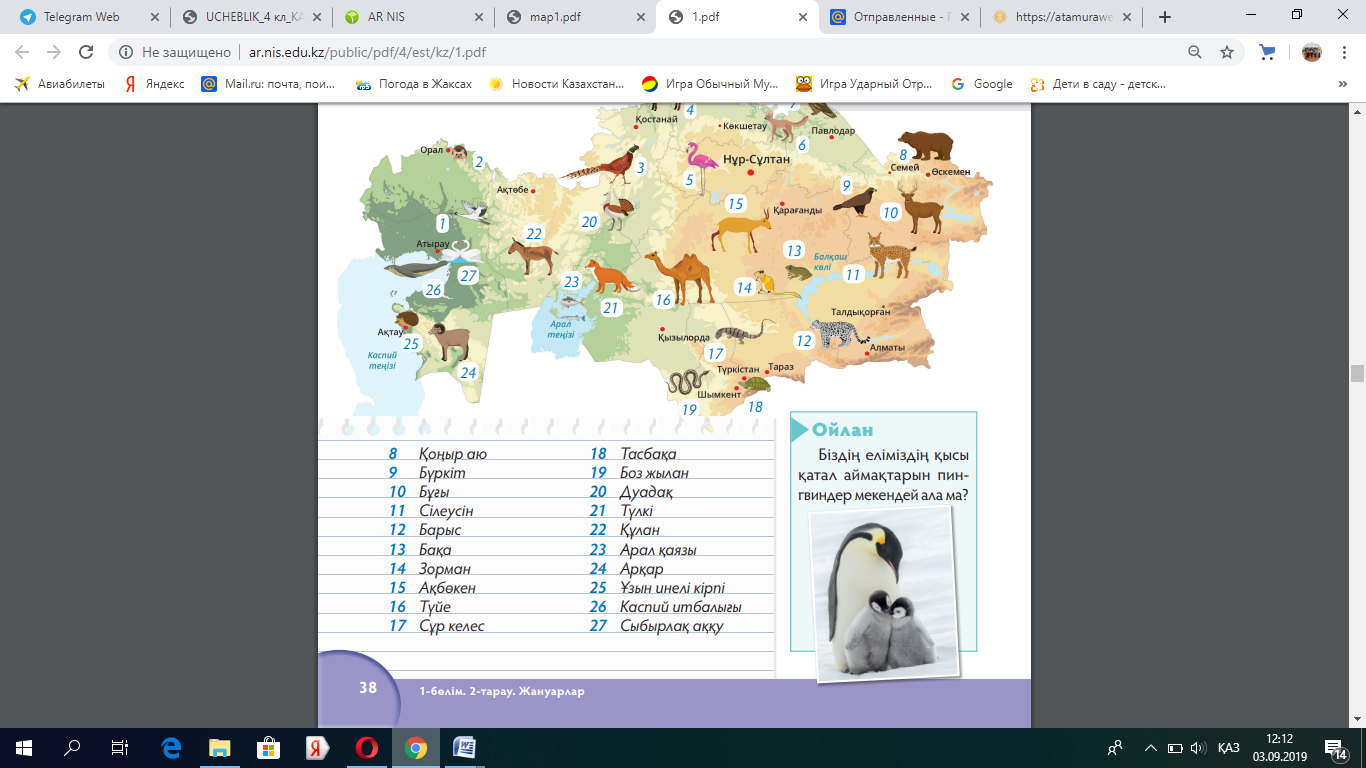Screen dimensions: 1366x768
Task: Click the 'Тасбақа' legend entry
Action: pyautogui.click(x=648, y=454)
